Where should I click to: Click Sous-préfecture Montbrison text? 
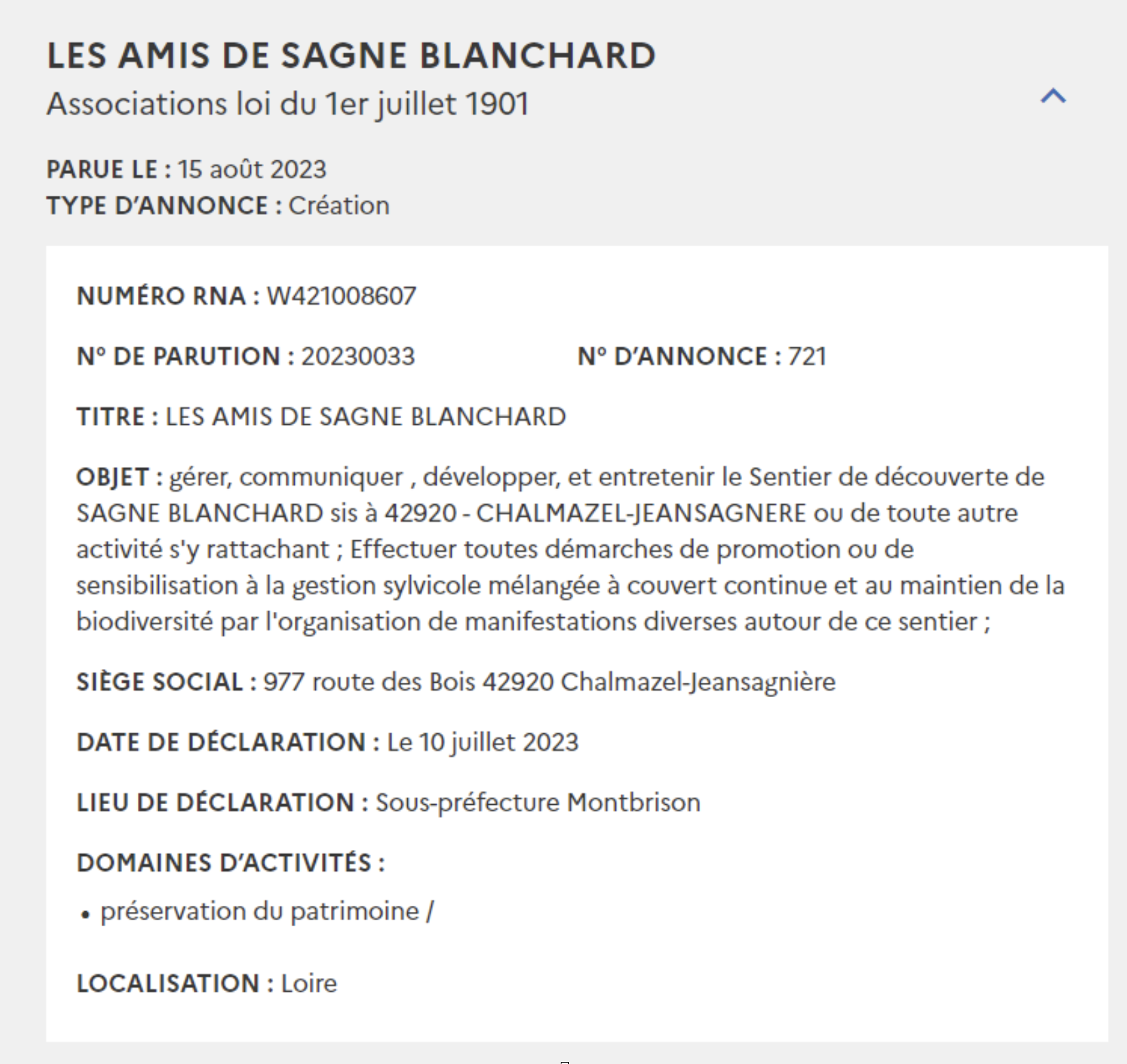[538, 803]
